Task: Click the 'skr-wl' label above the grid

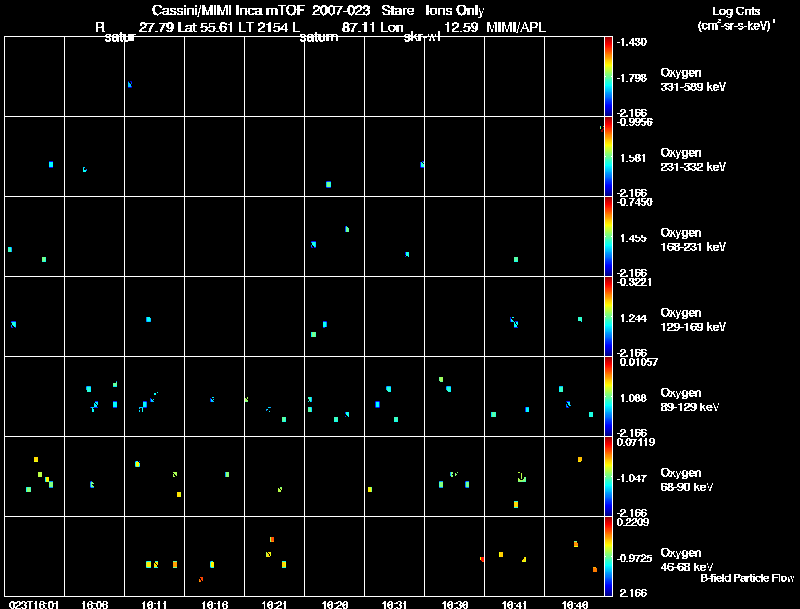Action: click(422, 37)
